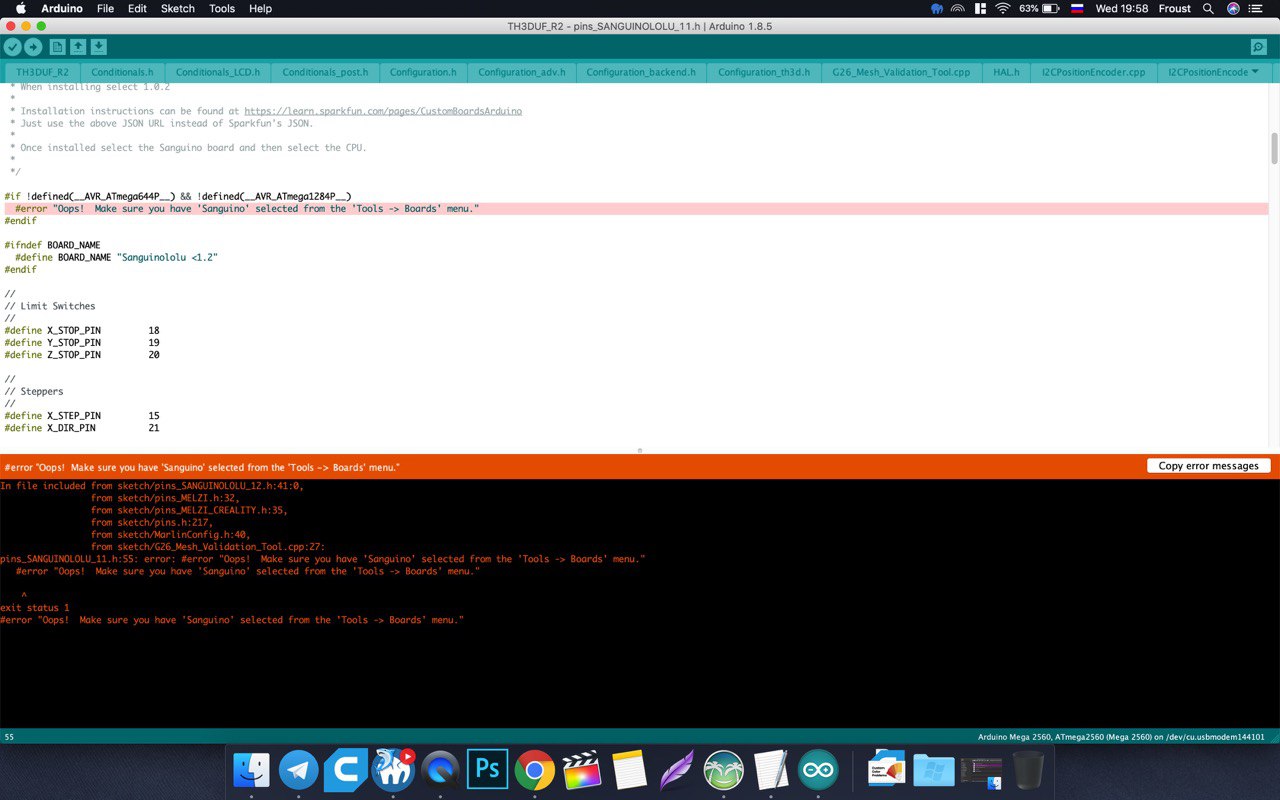Open the purple feather app in Dock

coord(676,770)
